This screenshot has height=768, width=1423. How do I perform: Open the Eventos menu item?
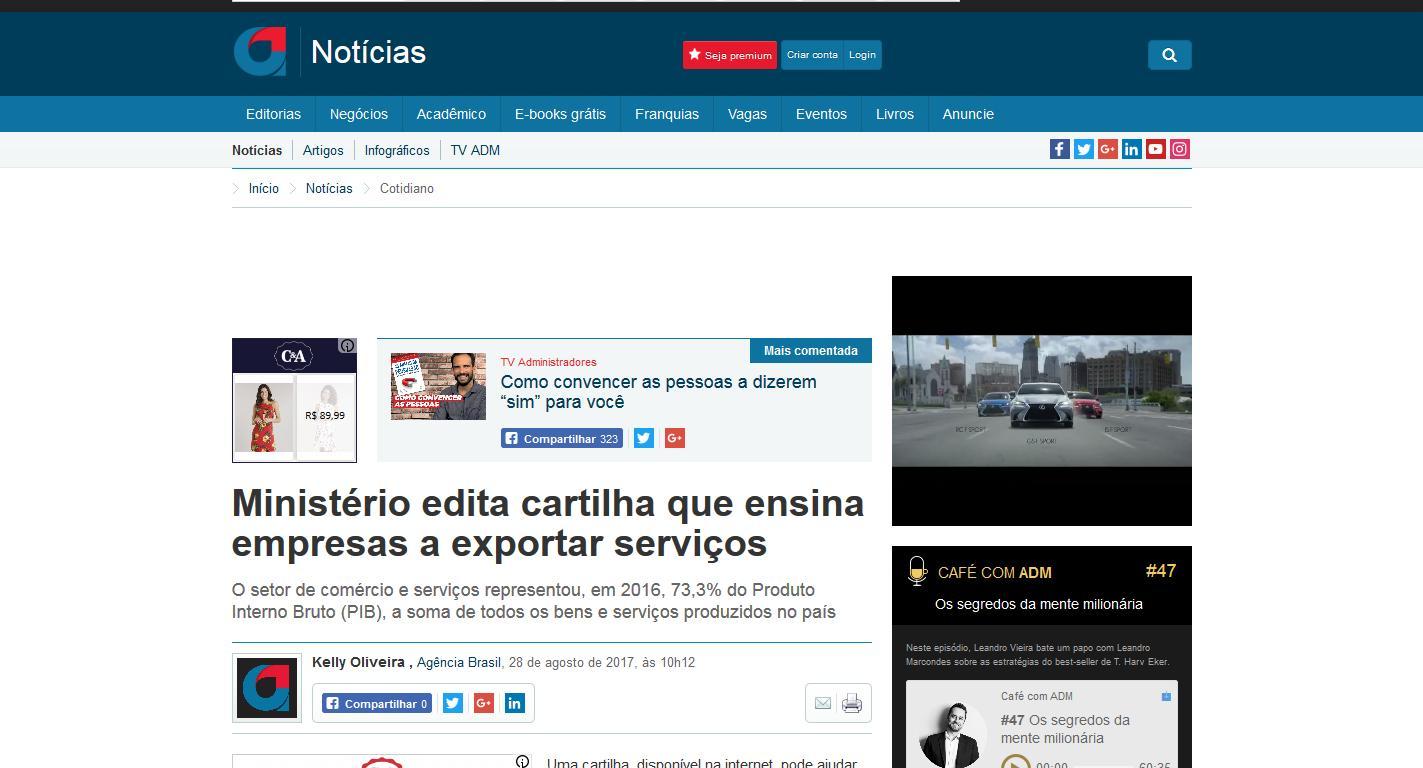pos(821,114)
